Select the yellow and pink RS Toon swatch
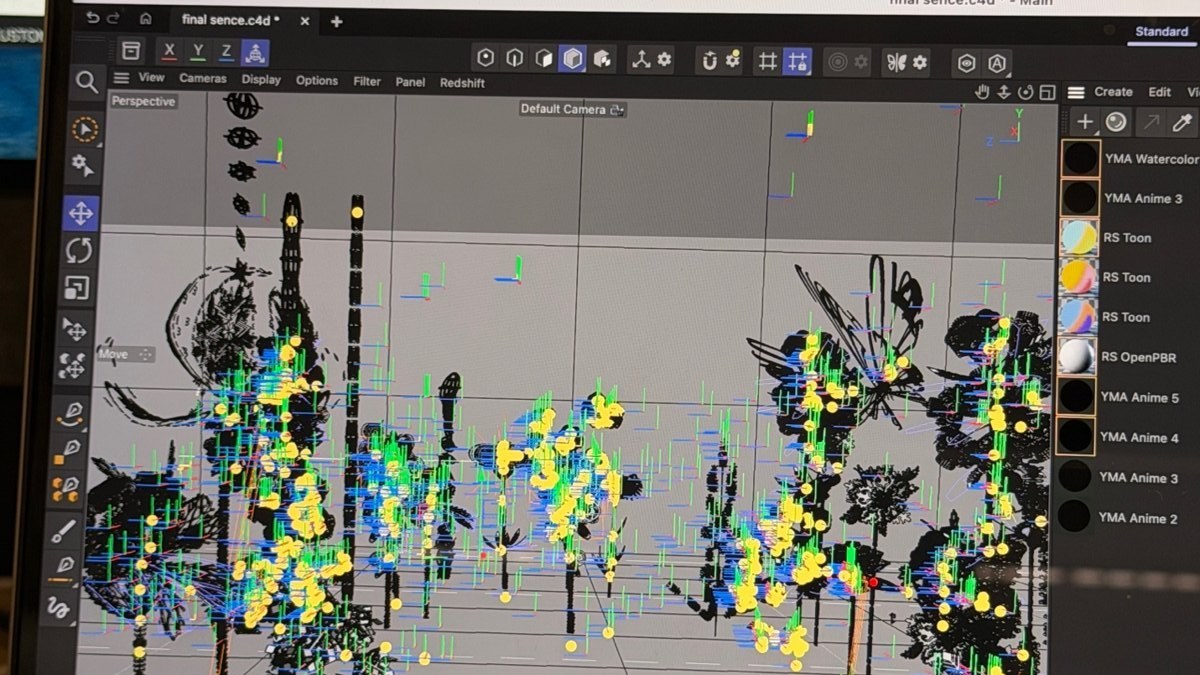Viewport: 1200px width, 675px height. point(1079,277)
